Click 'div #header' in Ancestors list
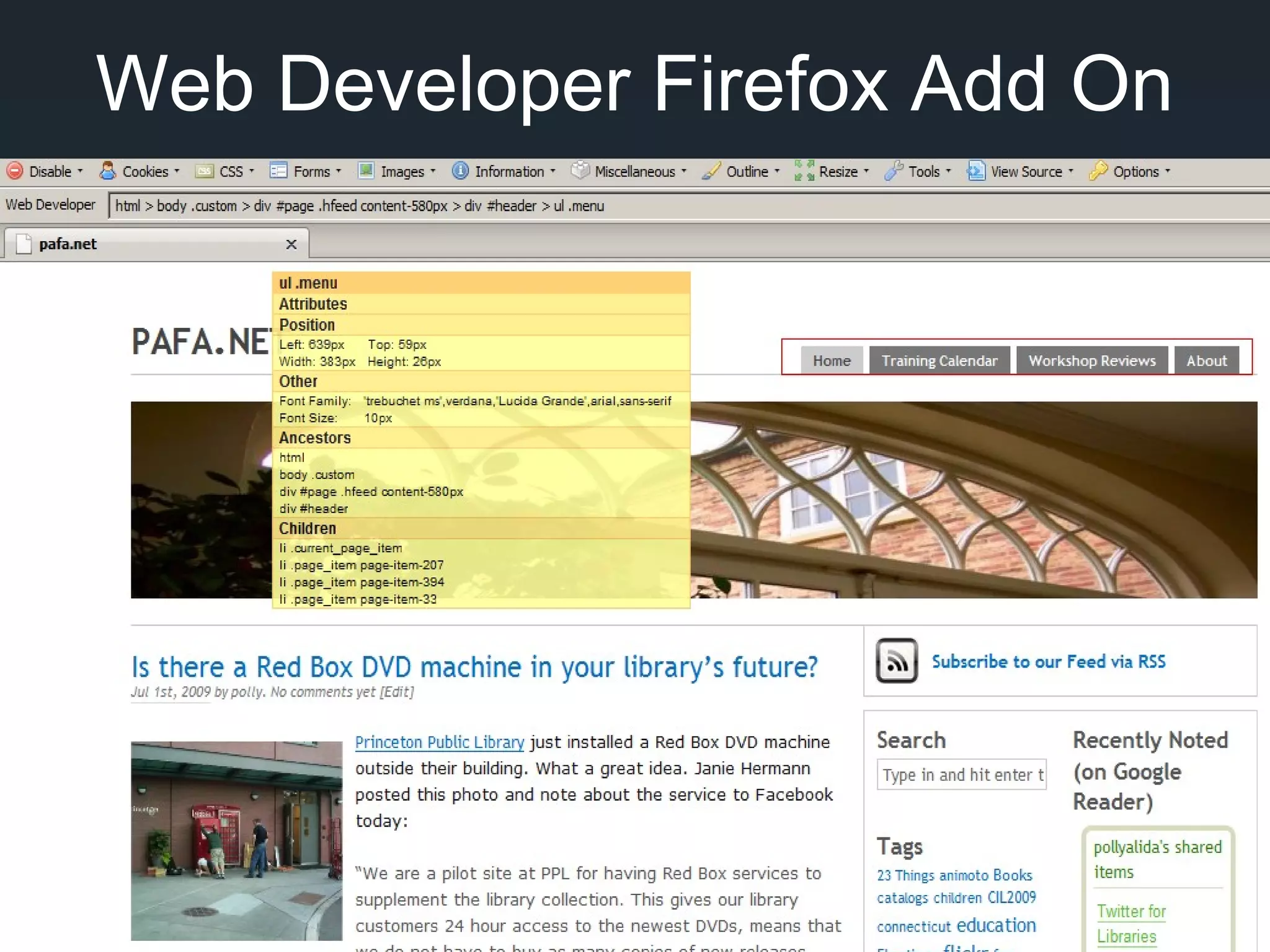This screenshot has width=1270, height=952. pyautogui.click(x=313, y=508)
